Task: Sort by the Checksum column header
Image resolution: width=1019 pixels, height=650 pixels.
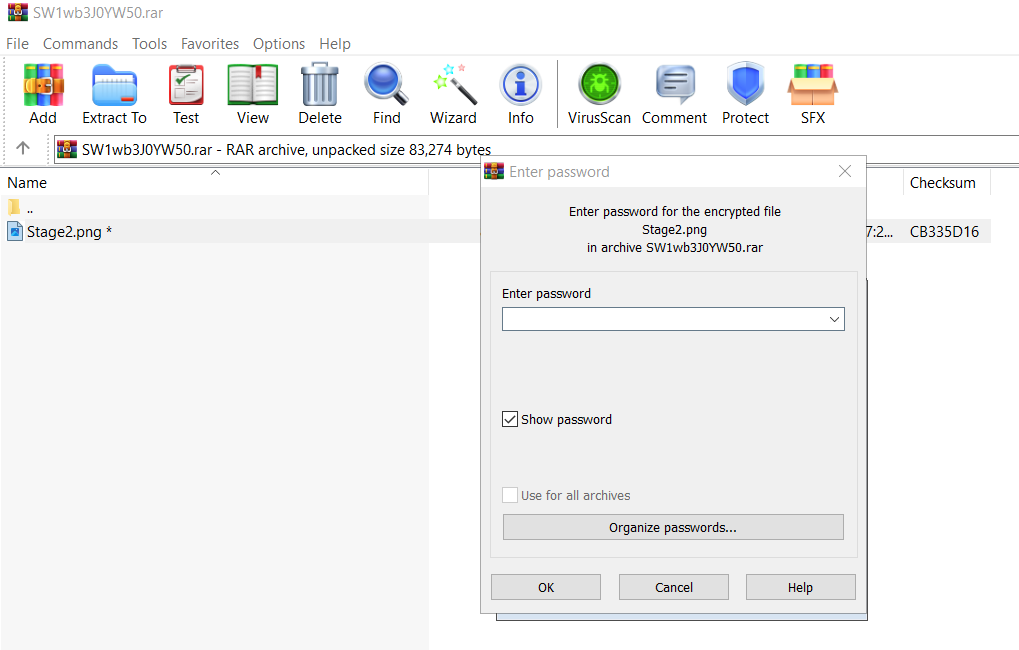Action: pos(946,183)
